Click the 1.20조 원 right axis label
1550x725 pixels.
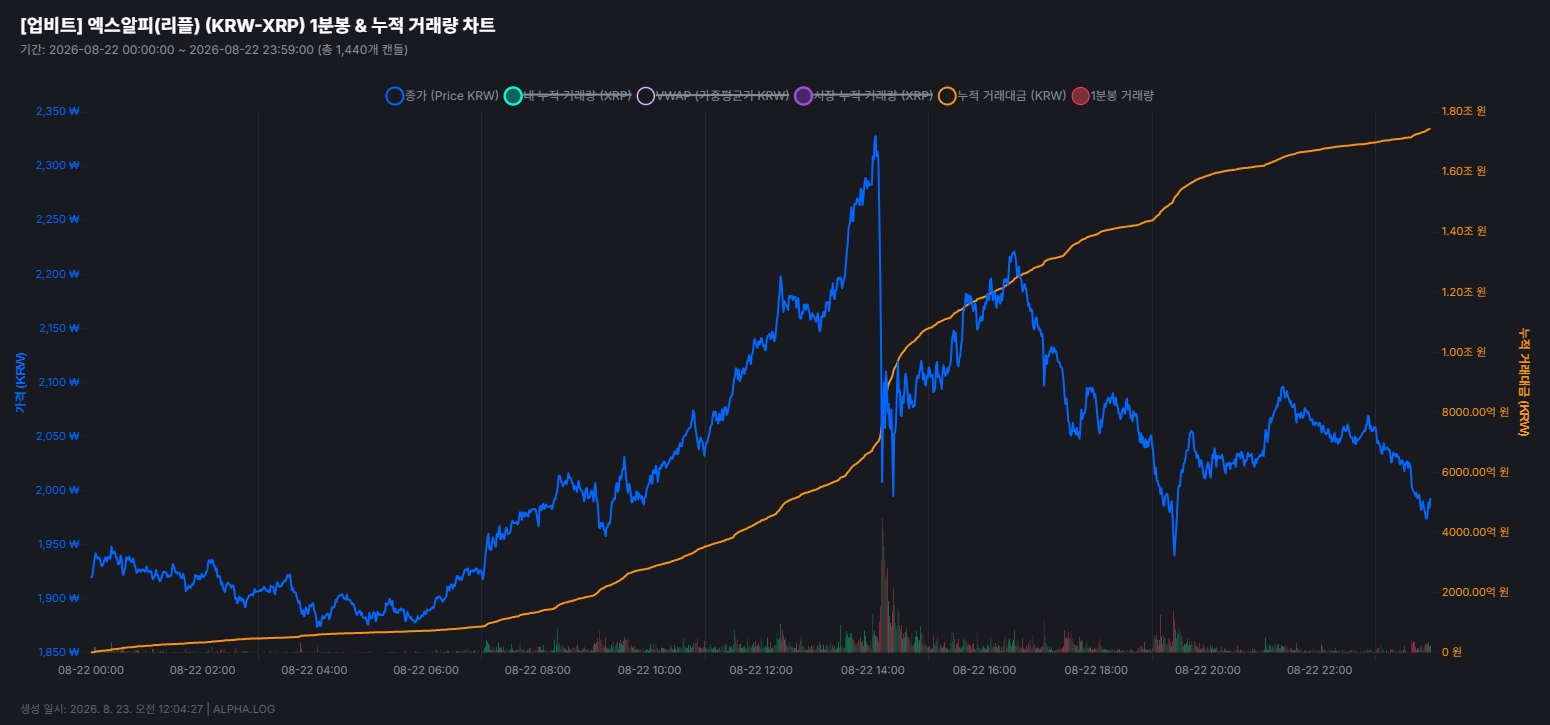click(1463, 292)
